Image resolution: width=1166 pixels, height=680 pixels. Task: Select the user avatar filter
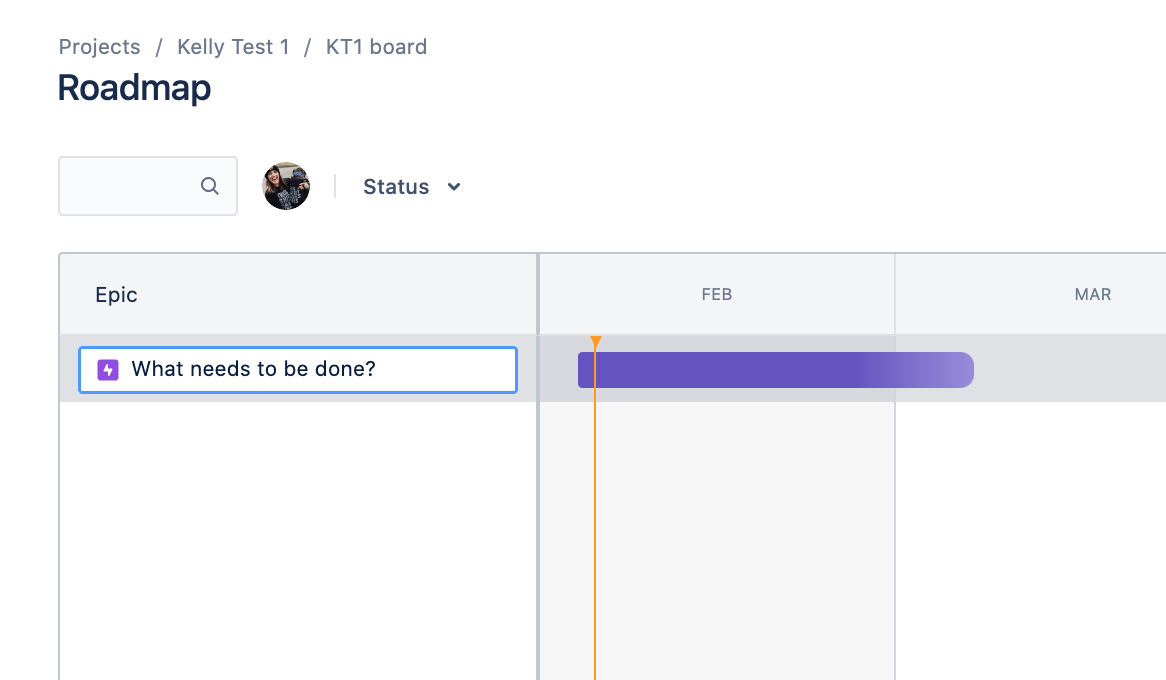[286, 186]
